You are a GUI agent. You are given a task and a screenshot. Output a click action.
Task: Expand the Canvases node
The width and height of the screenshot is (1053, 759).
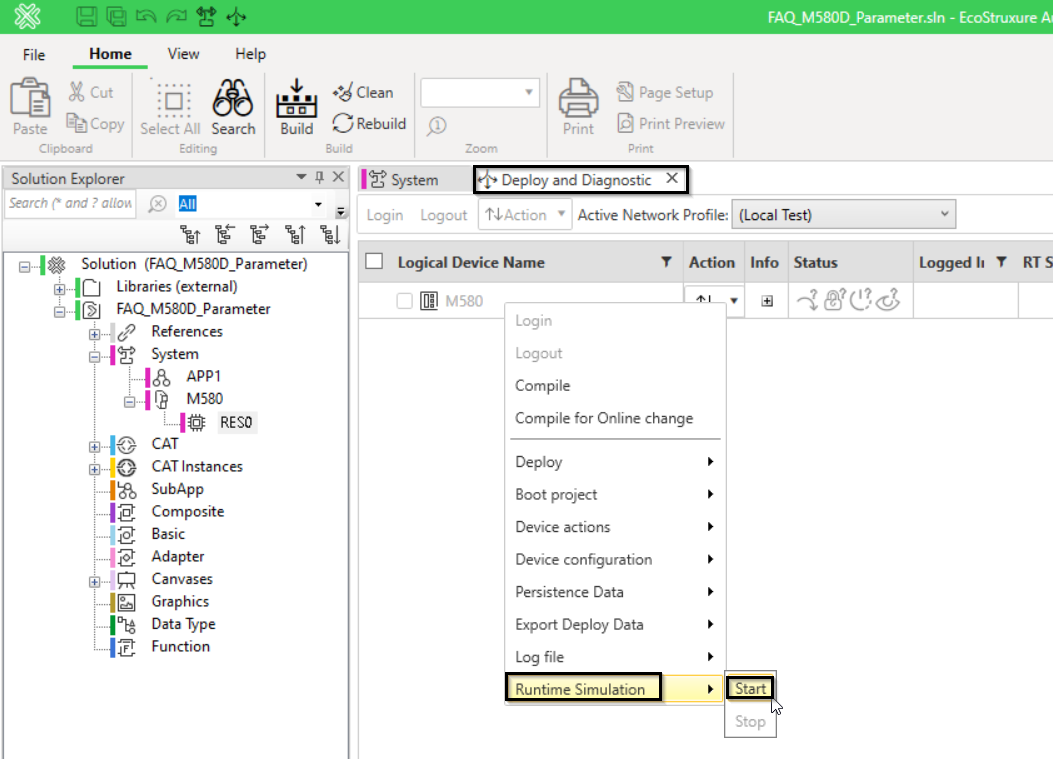[95, 582]
